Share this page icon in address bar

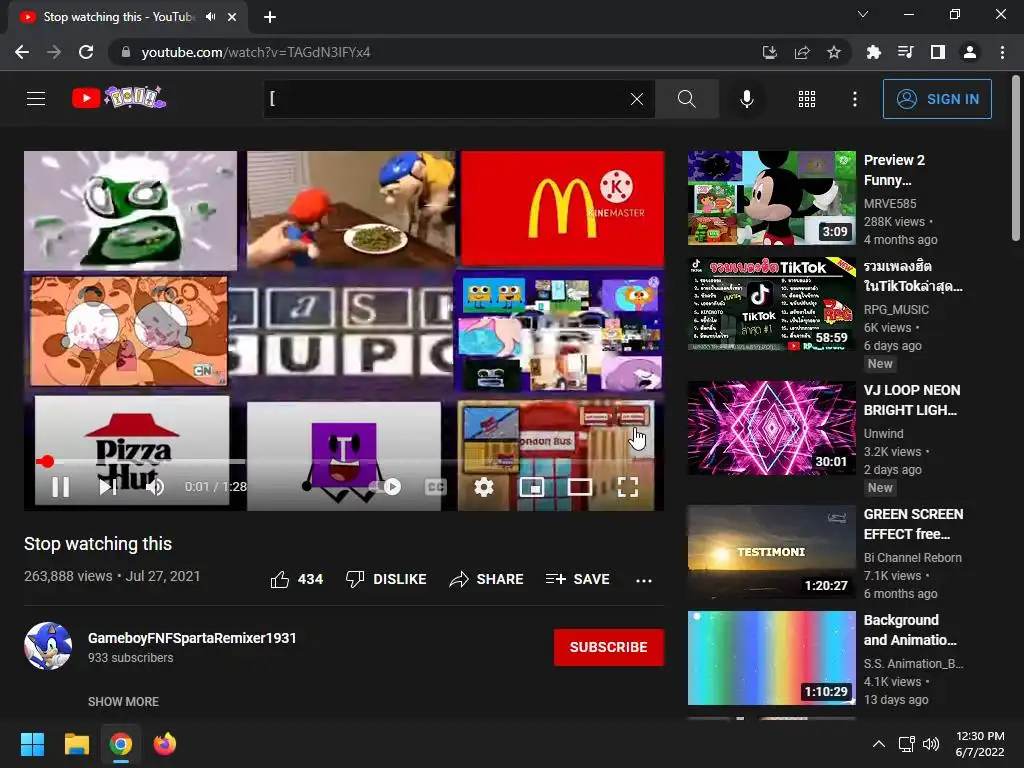point(802,52)
